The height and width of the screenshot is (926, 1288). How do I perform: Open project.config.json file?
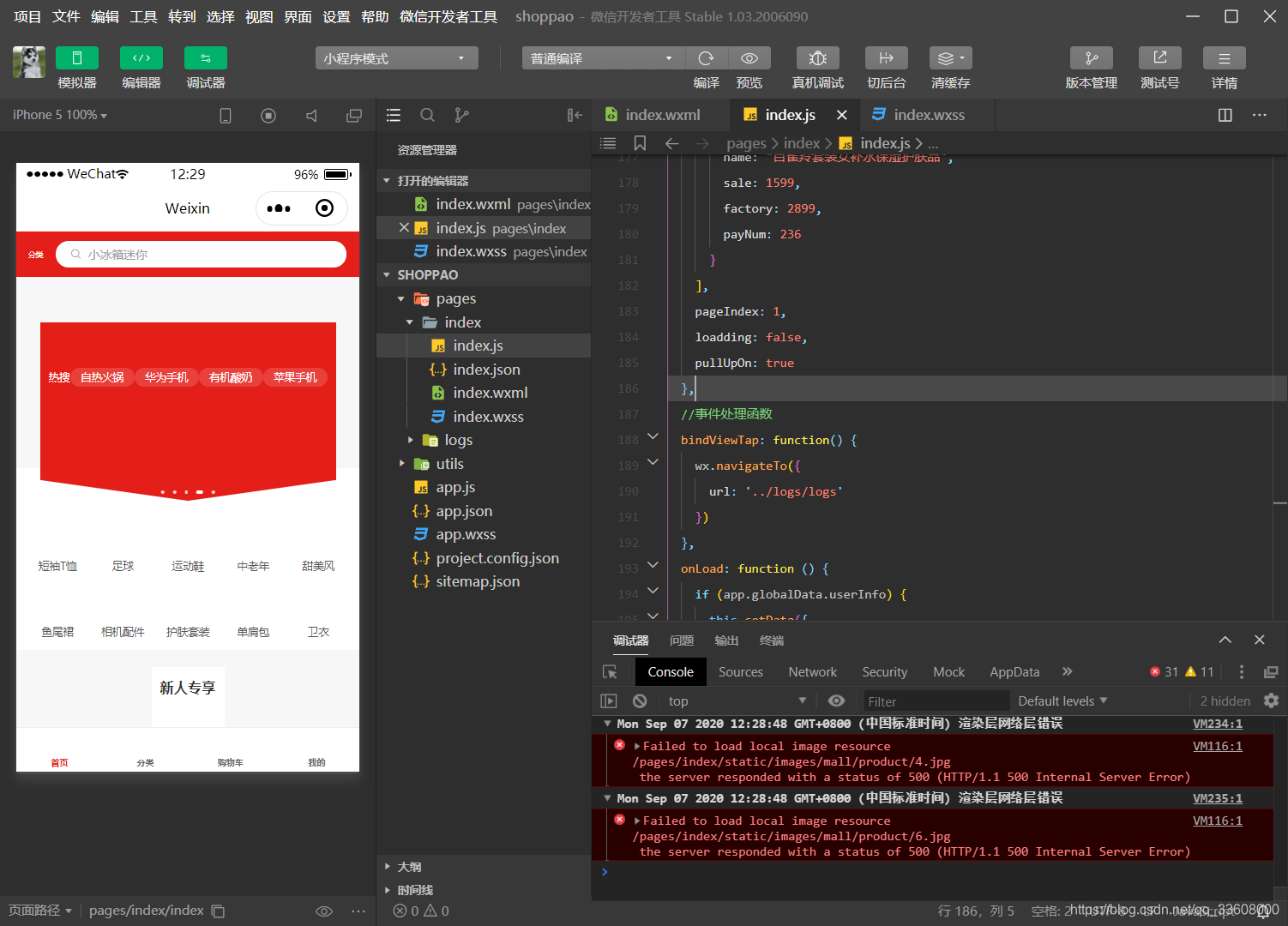pyautogui.click(x=484, y=558)
